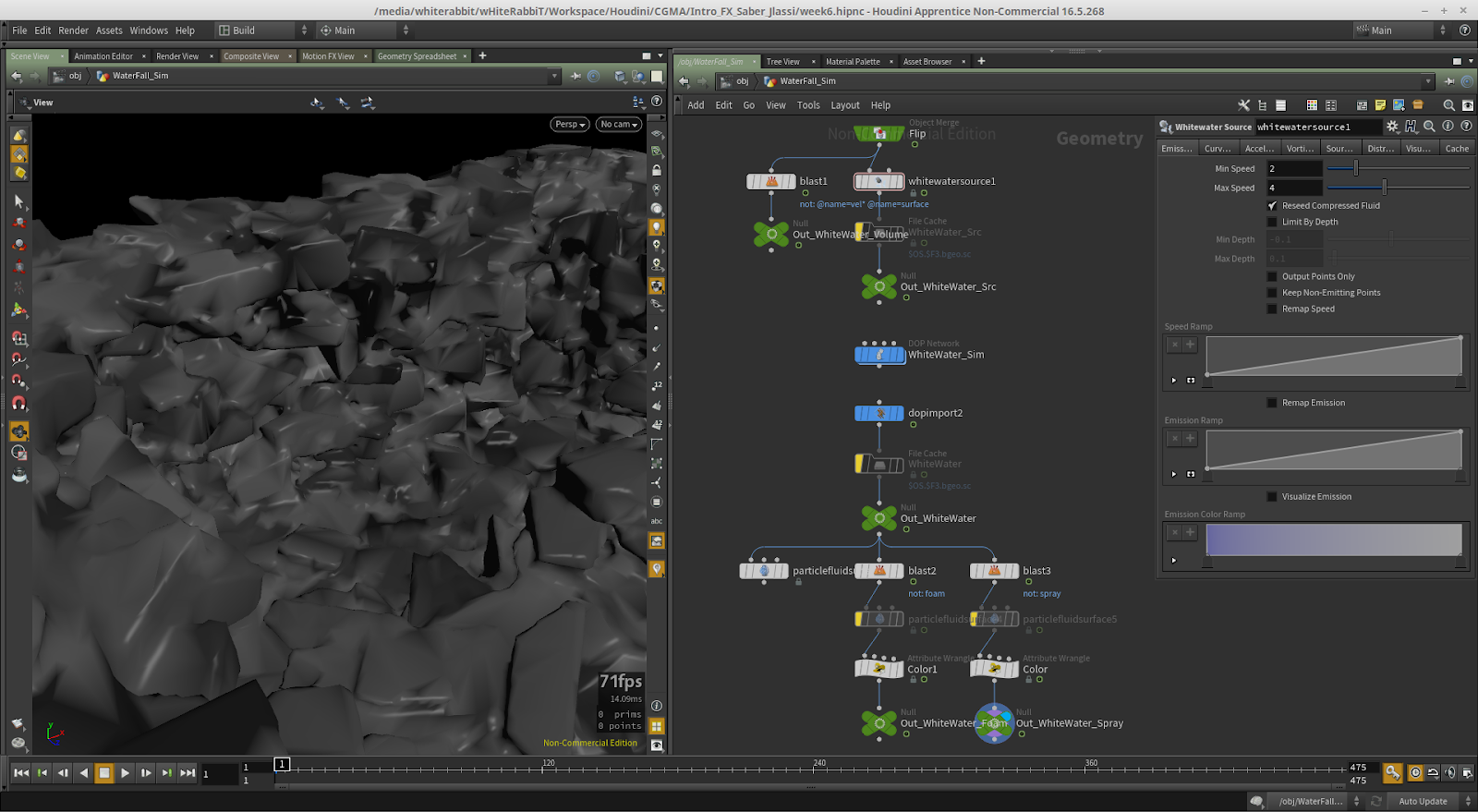Click the parameter gear settings icon
Image resolution: width=1478 pixels, height=812 pixels.
1392,127
